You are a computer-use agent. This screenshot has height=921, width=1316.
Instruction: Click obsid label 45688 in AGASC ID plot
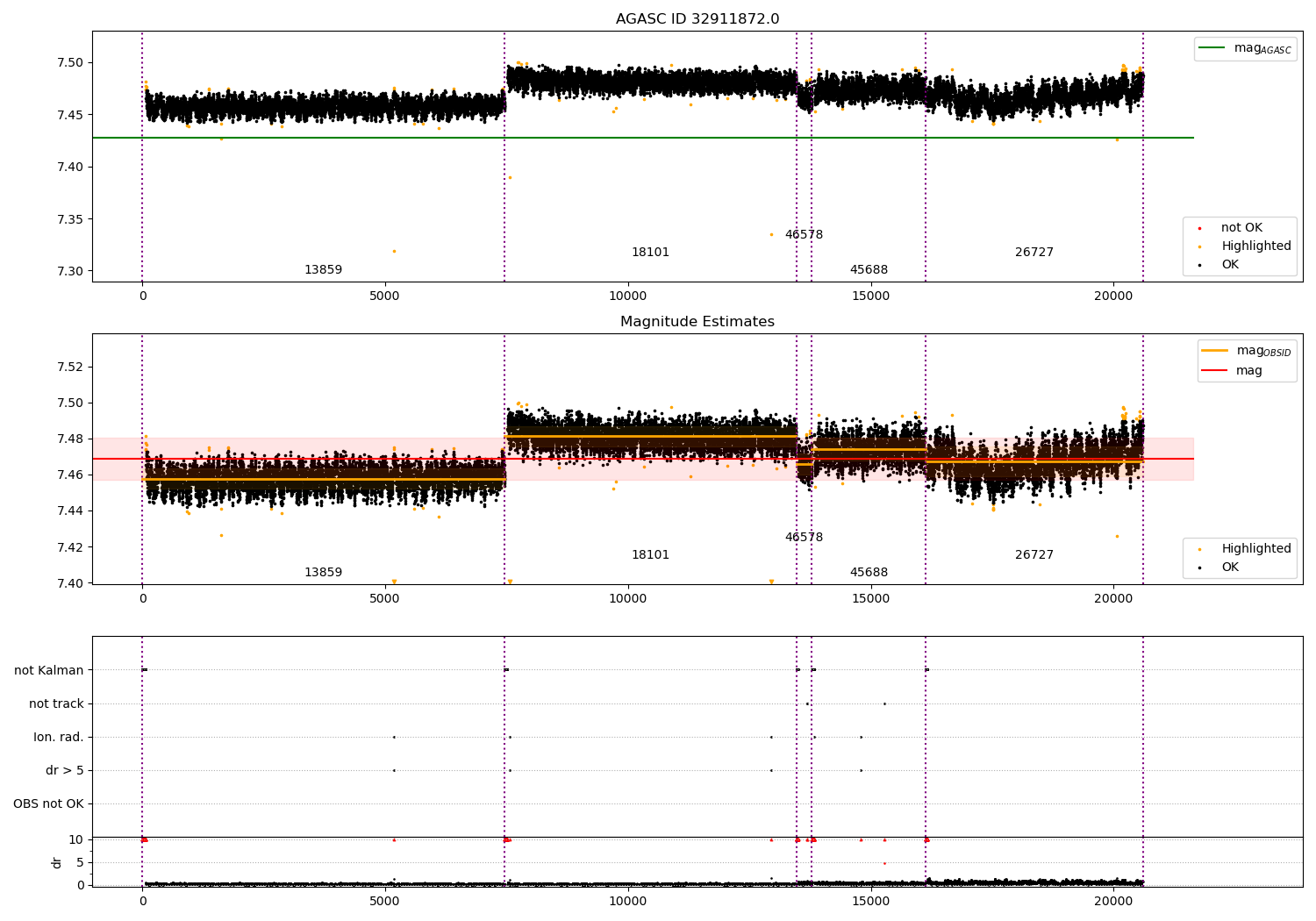click(x=869, y=270)
